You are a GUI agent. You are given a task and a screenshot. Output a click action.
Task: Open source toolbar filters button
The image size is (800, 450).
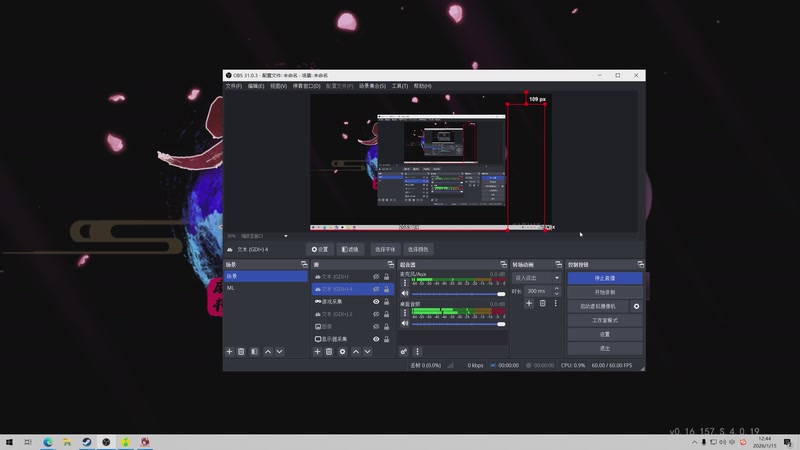click(350, 249)
